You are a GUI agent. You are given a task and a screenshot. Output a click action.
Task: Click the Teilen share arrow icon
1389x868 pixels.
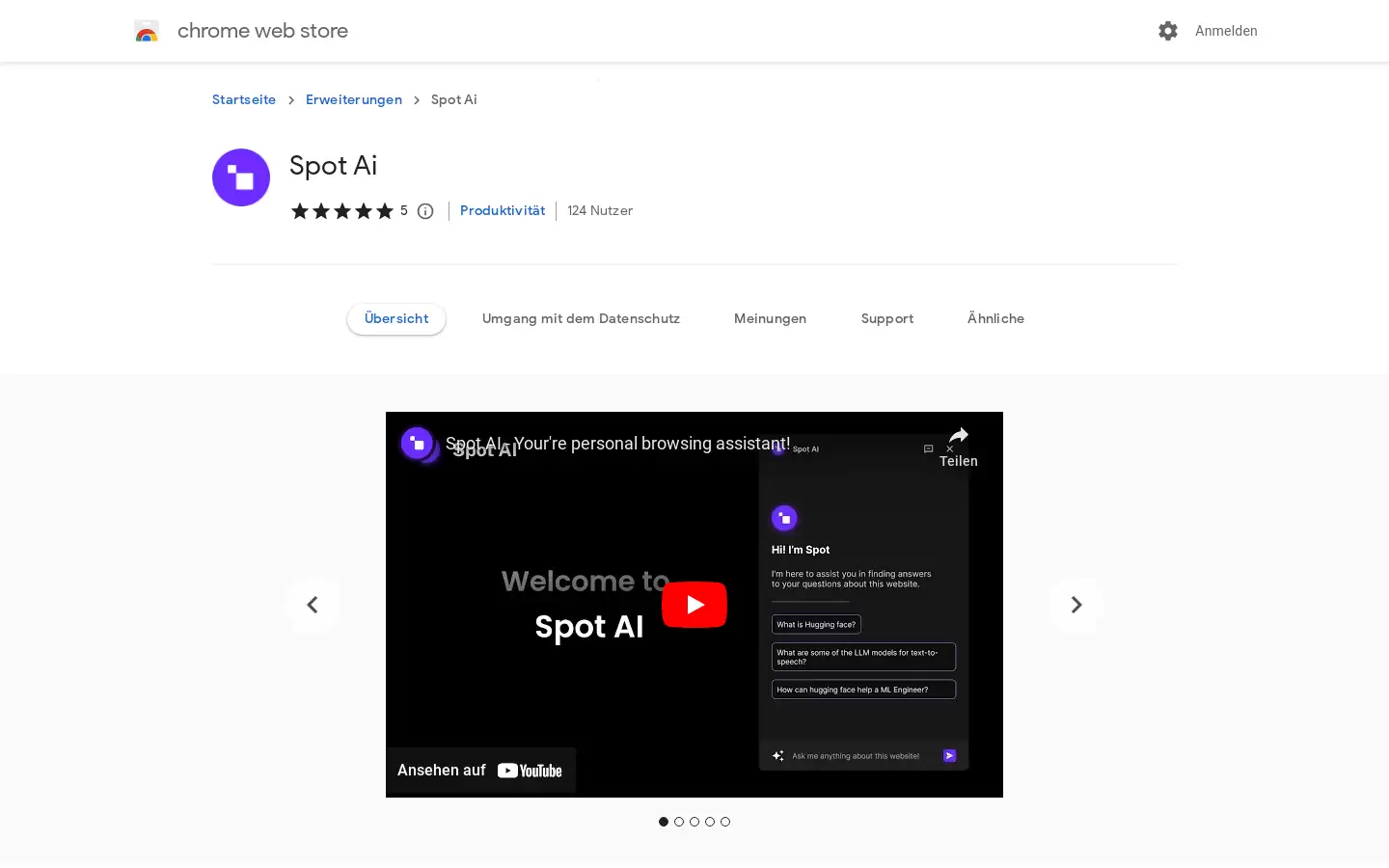pyautogui.click(x=959, y=436)
